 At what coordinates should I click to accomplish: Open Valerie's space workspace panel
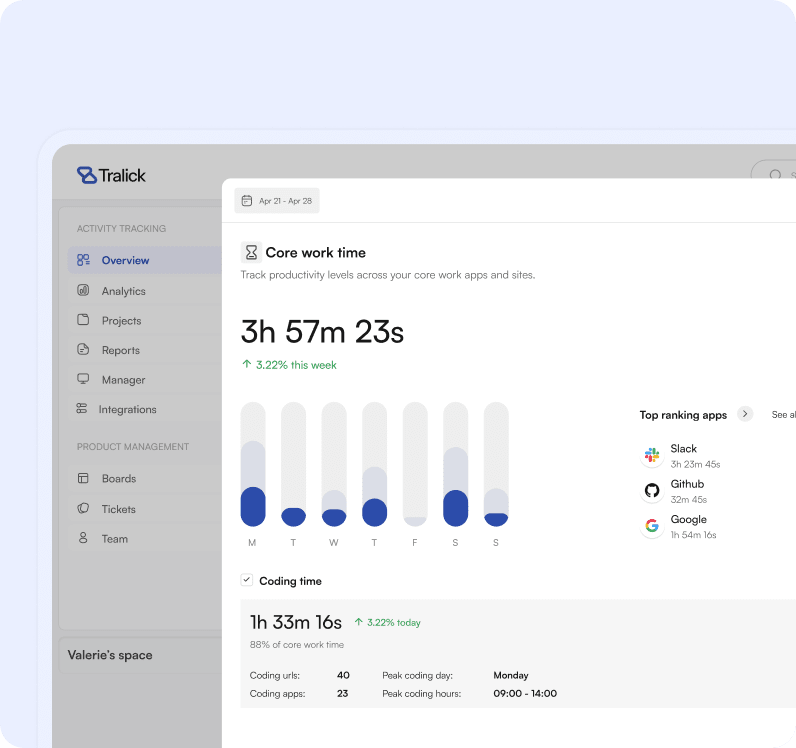click(139, 655)
